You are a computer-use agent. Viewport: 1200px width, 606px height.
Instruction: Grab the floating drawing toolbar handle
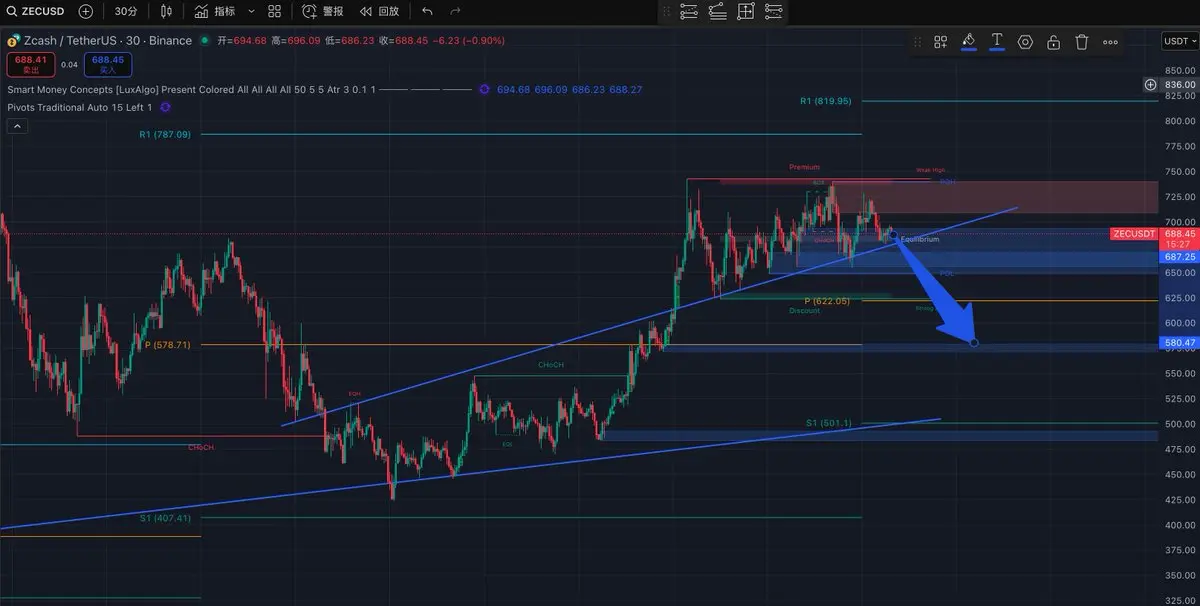917,42
